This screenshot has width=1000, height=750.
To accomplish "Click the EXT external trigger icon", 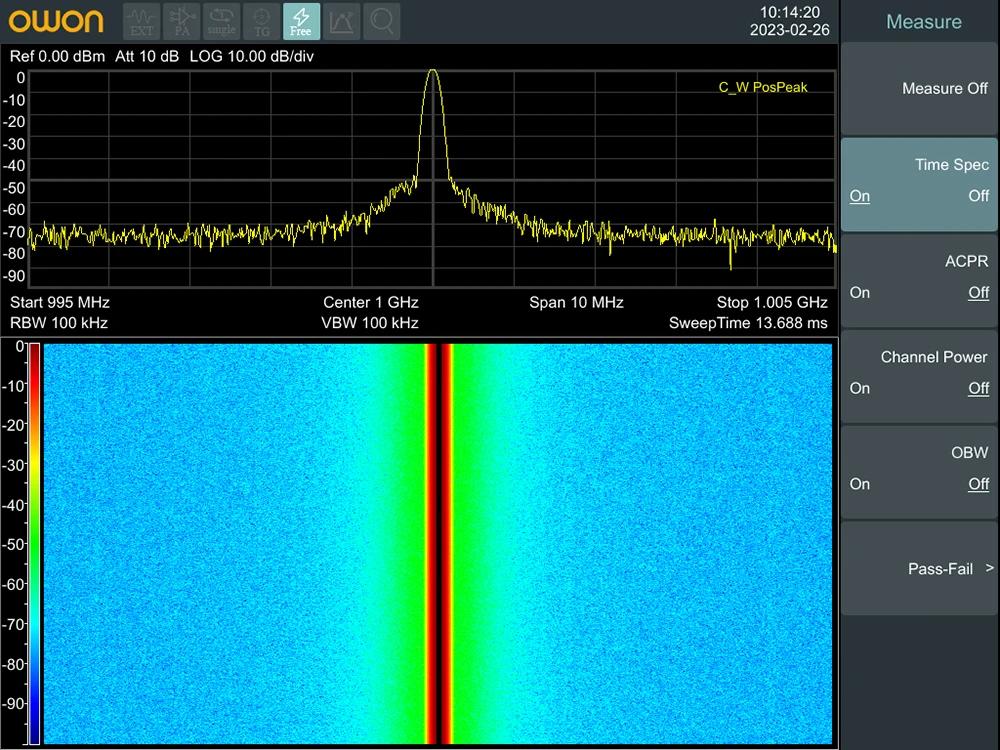I will click(x=142, y=21).
